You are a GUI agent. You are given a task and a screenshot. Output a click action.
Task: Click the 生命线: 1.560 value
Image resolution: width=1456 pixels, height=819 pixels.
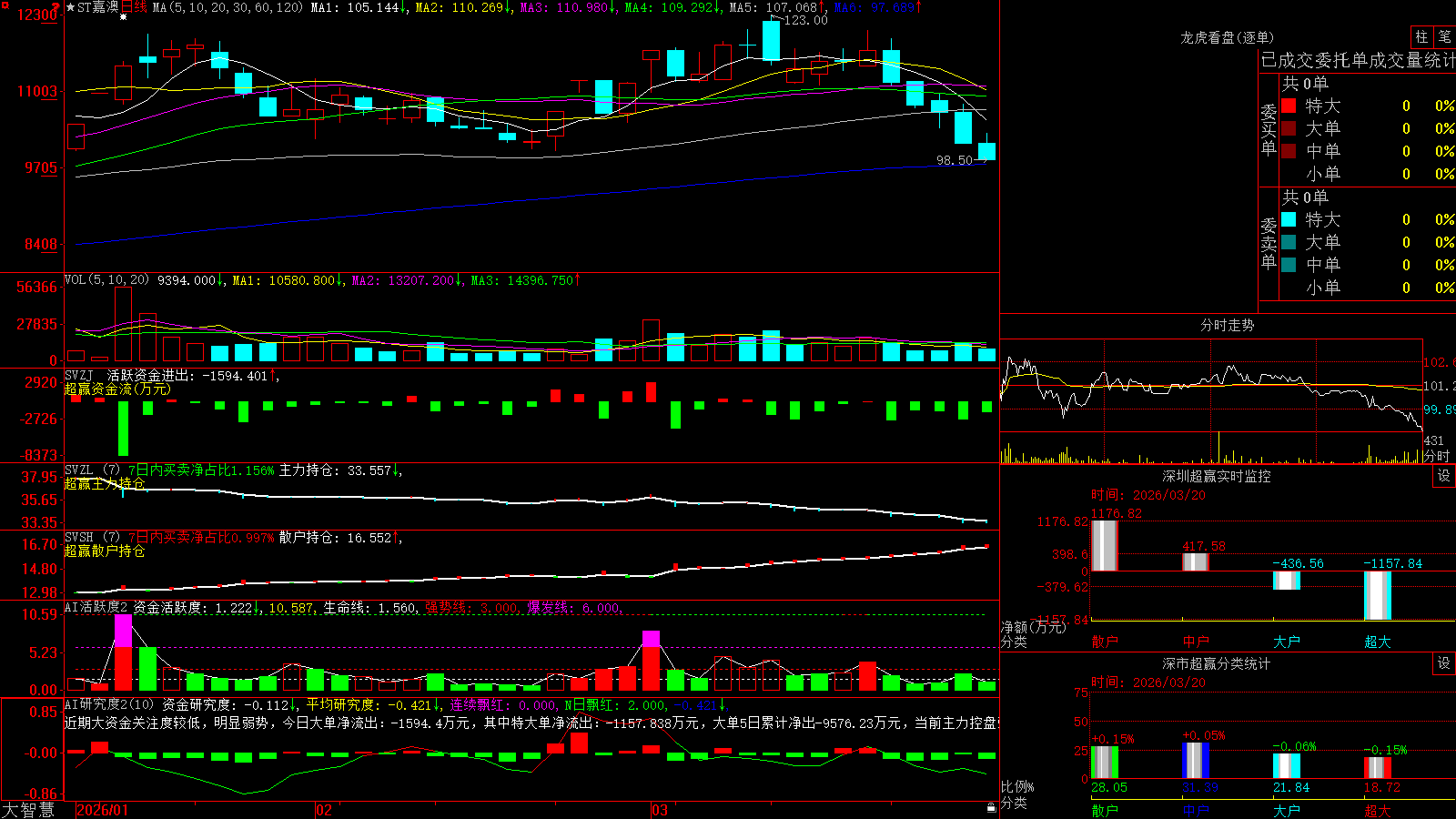pyautogui.click(x=371, y=607)
